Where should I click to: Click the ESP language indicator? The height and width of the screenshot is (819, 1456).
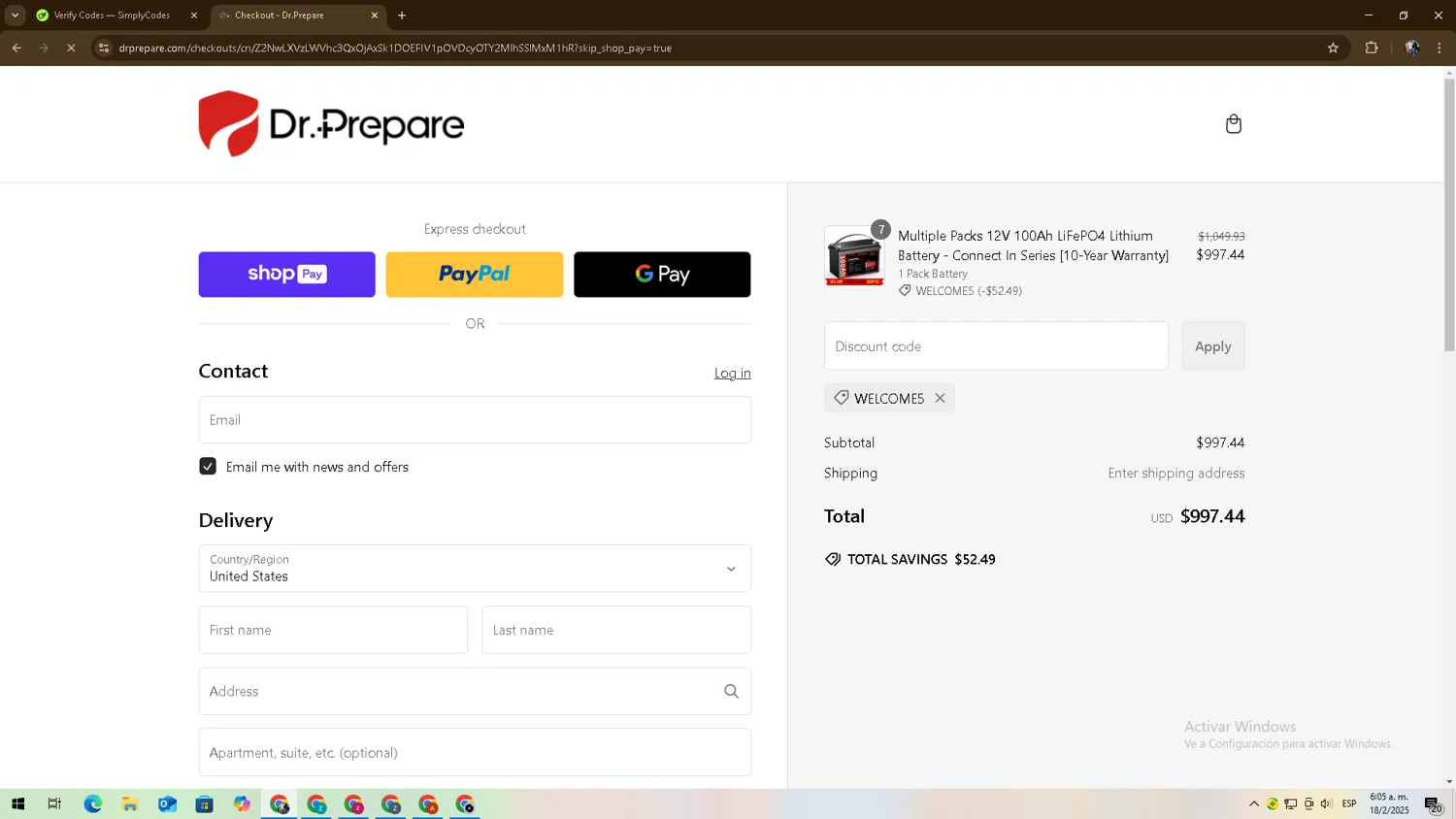[x=1349, y=804]
